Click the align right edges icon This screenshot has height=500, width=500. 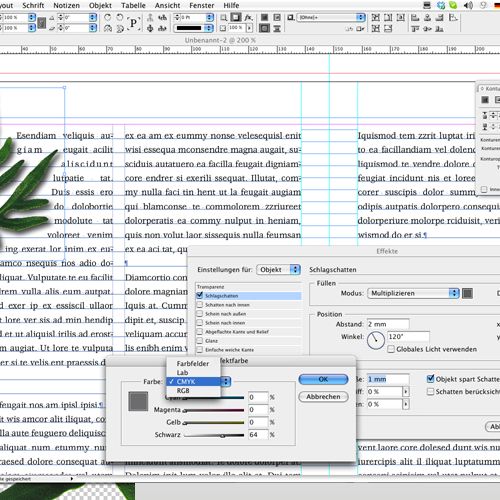tap(440, 17)
